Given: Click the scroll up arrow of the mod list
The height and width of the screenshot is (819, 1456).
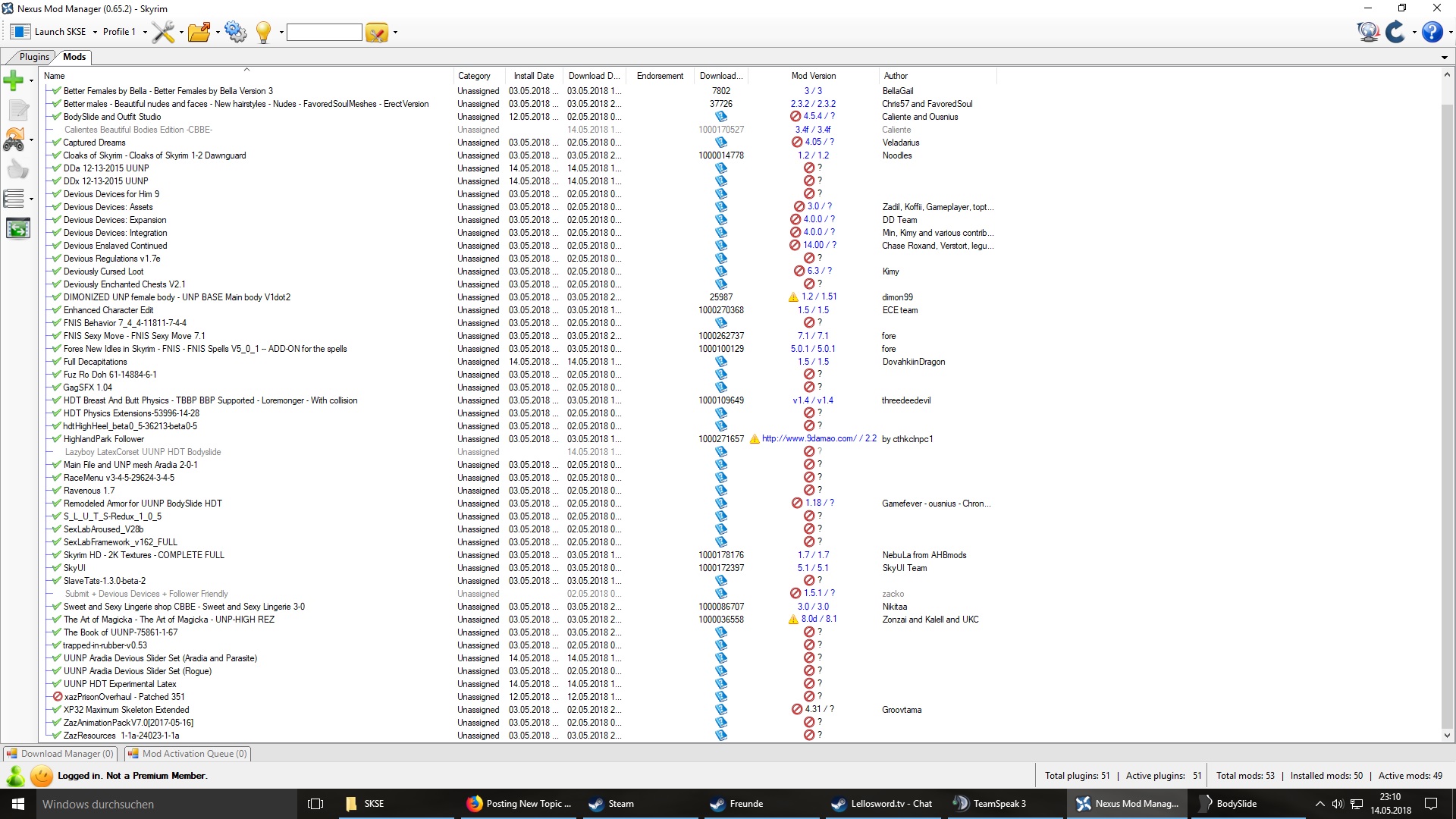Looking at the screenshot, I should coord(1447,75).
